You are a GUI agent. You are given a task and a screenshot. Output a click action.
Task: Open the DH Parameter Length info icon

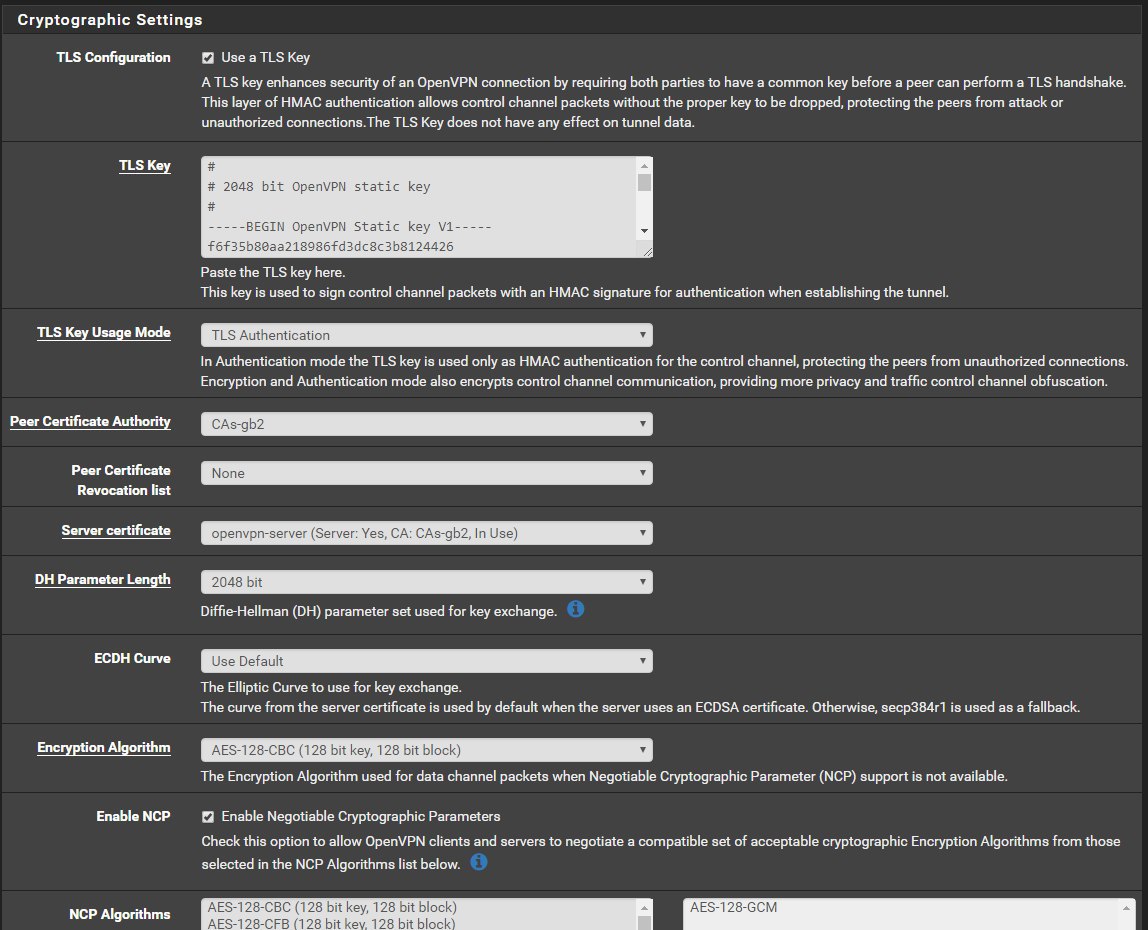tap(575, 609)
